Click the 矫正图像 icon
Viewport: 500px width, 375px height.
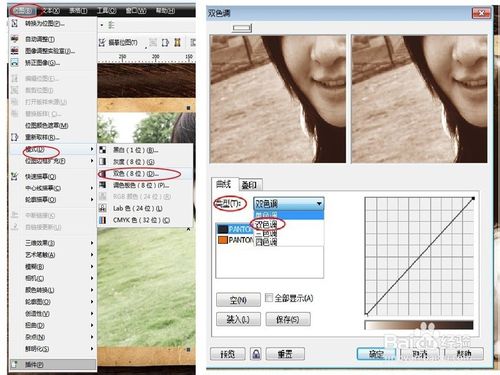pyautogui.click(x=15, y=63)
